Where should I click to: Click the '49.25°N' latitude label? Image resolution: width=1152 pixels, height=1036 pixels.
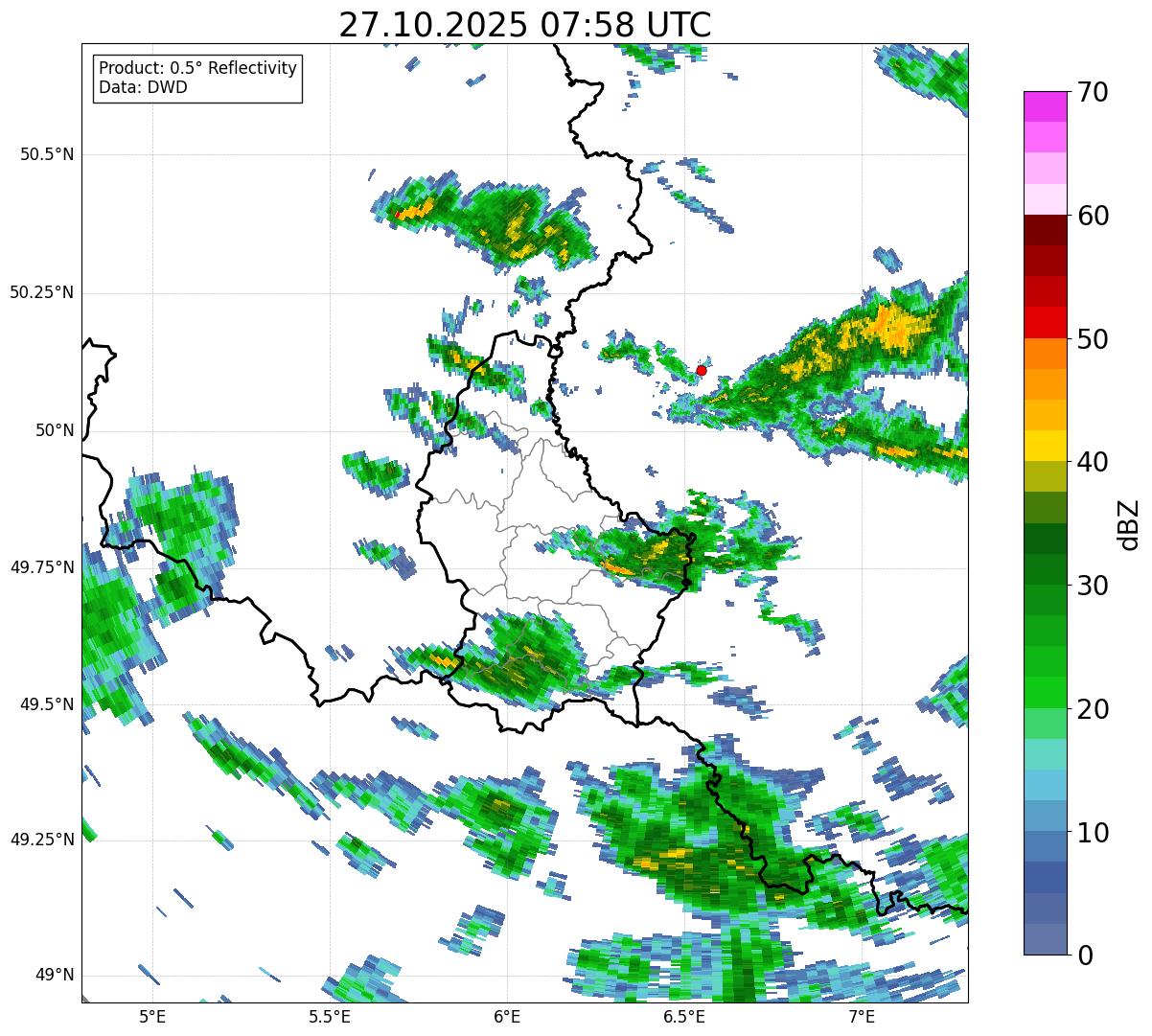point(42,840)
